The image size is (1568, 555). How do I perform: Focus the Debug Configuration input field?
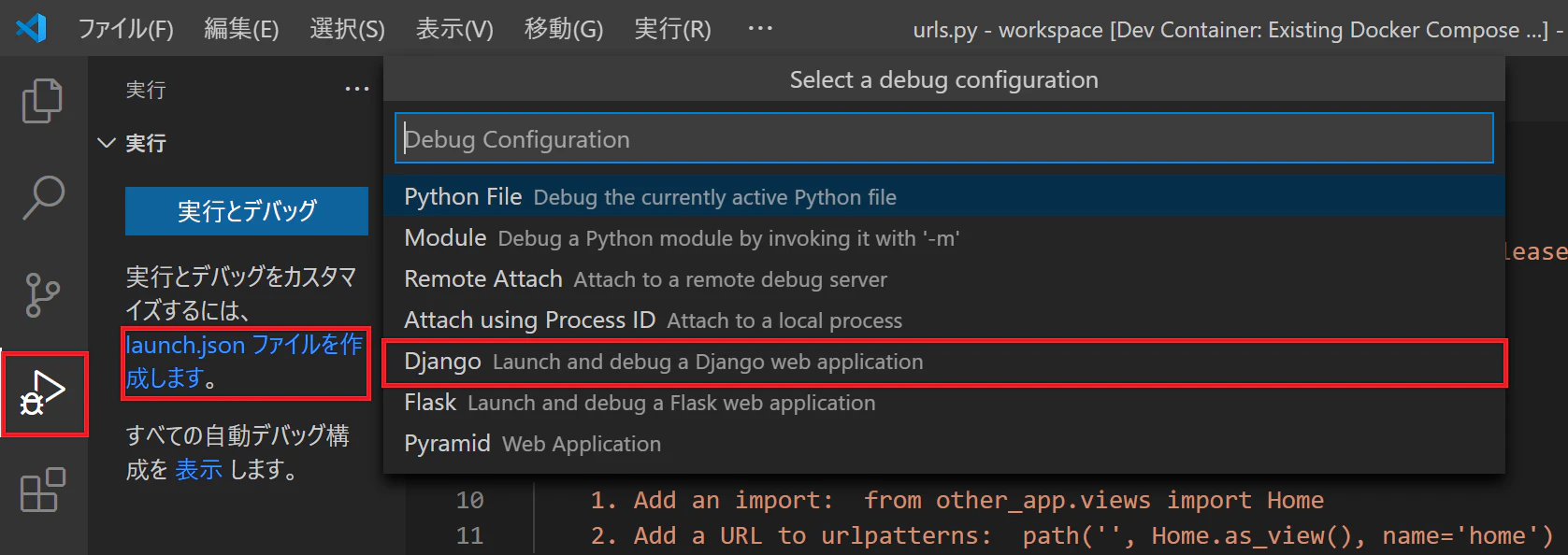point(943,139)
